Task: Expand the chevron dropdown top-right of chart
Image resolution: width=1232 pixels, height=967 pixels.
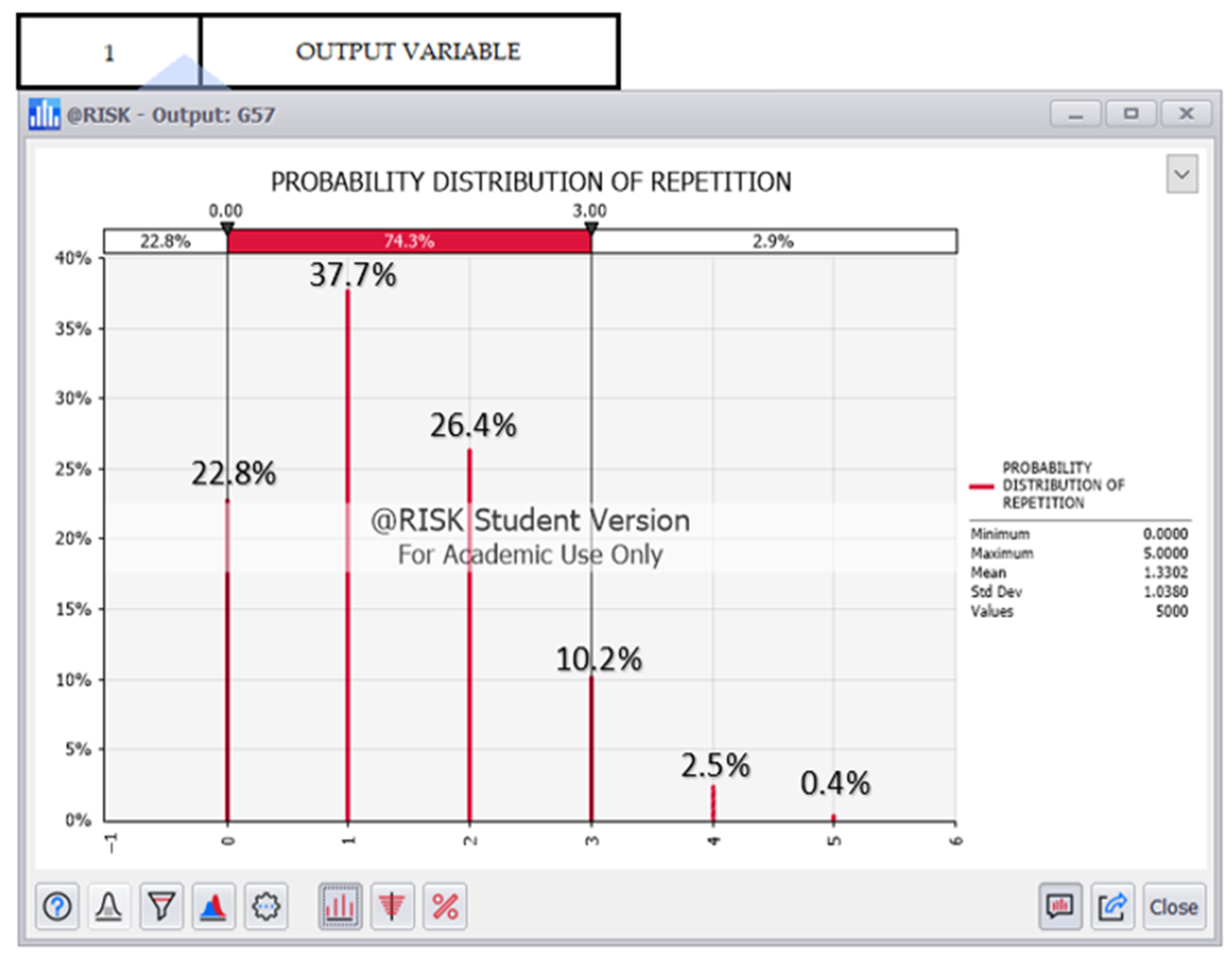Action: click(1182, 174)
